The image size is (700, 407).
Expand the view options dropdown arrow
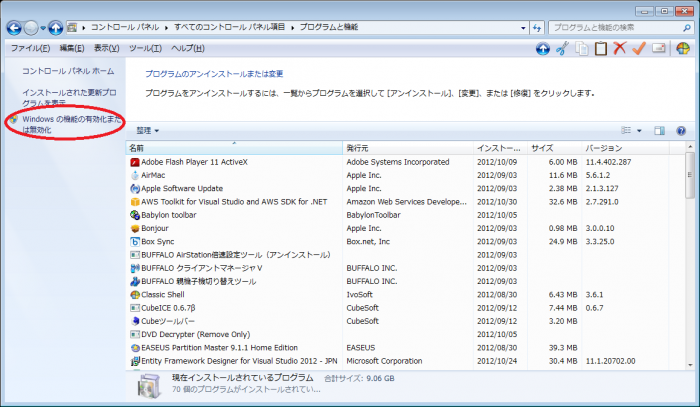coord(639,130)
